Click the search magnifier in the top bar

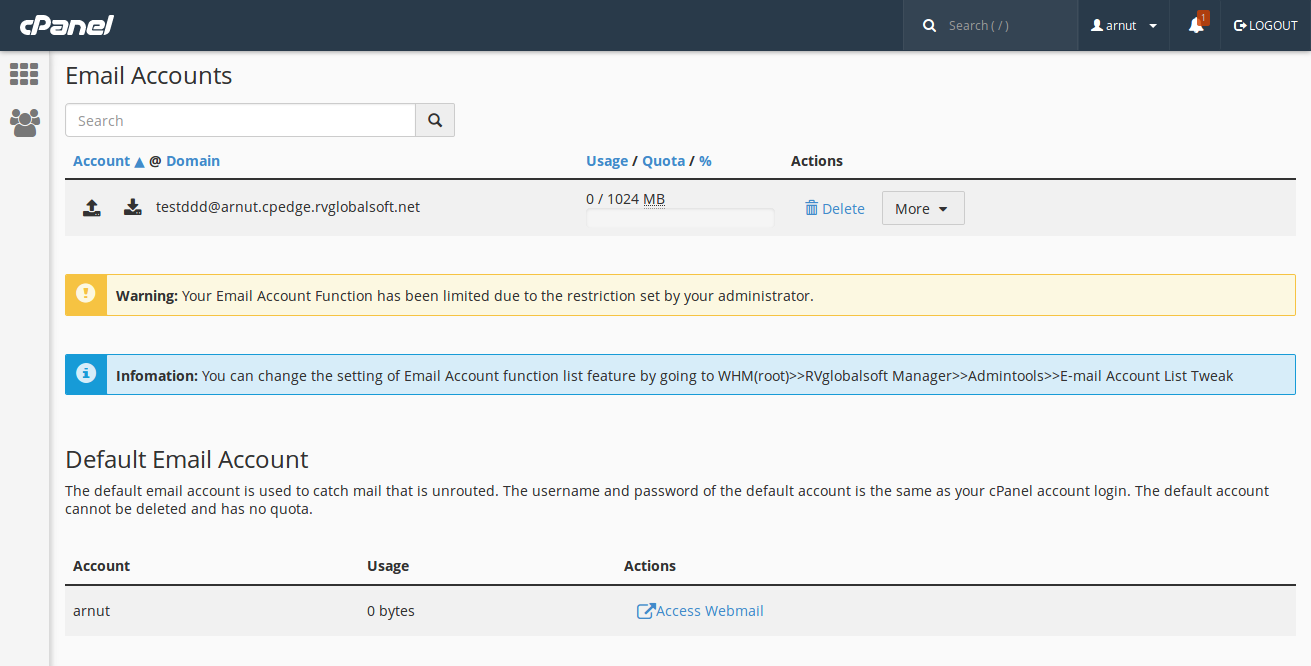tap(929, 24)
